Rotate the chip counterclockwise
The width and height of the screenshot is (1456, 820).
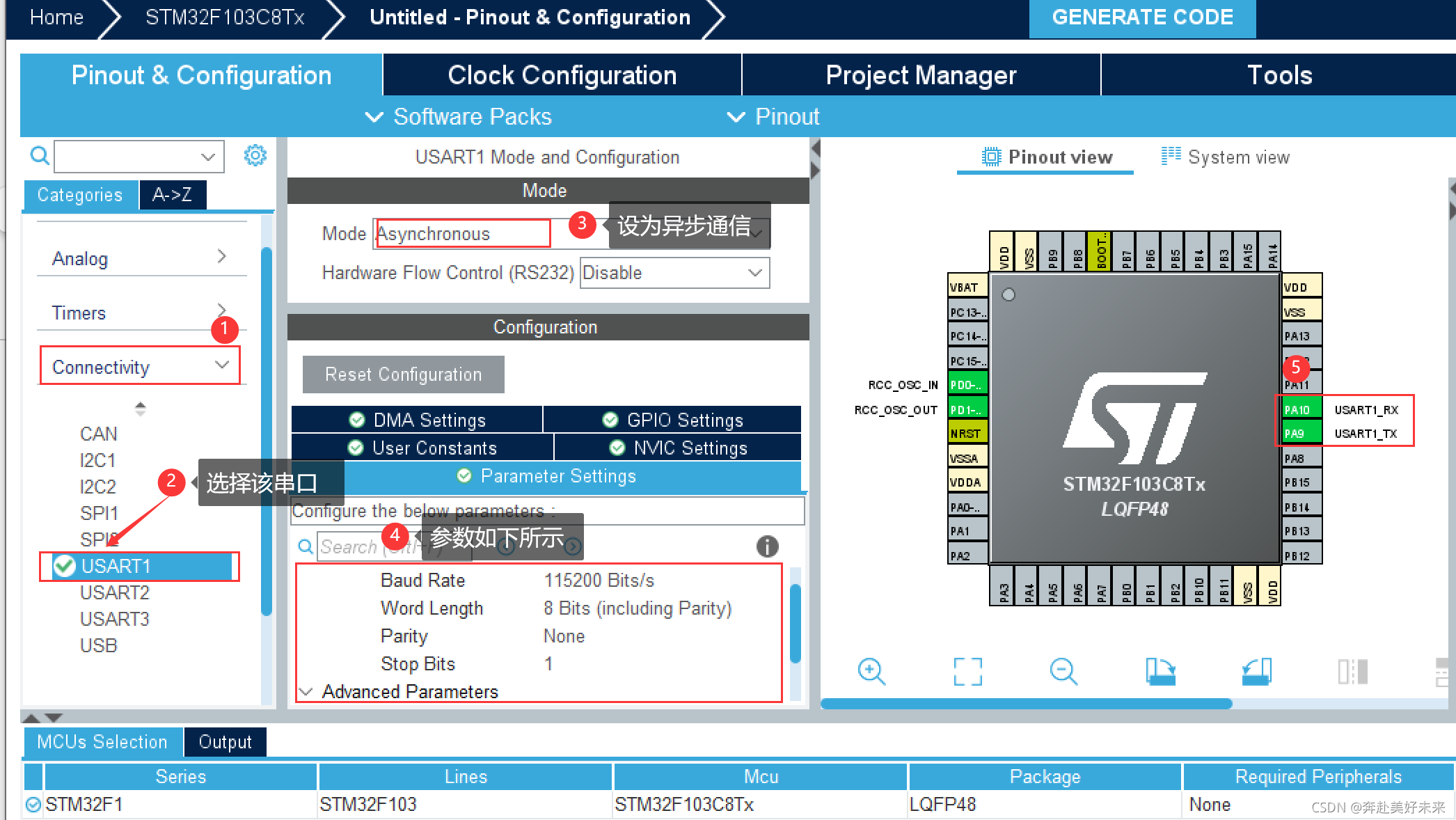(1256, 671)
